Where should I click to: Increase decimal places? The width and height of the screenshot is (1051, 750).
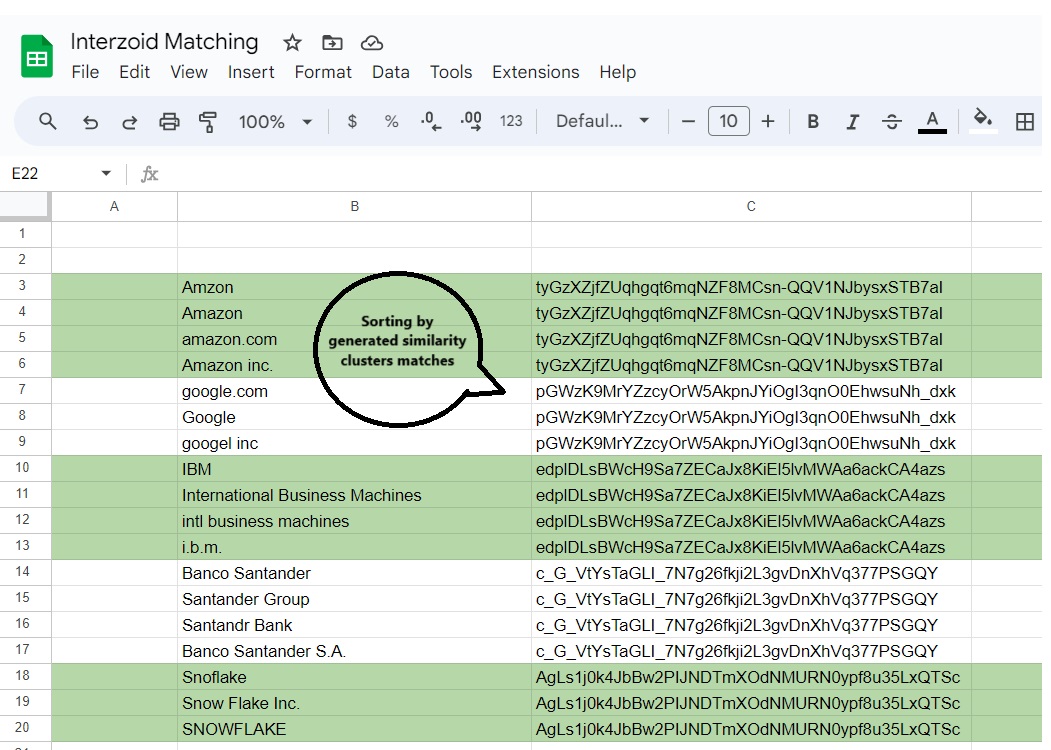471,121
